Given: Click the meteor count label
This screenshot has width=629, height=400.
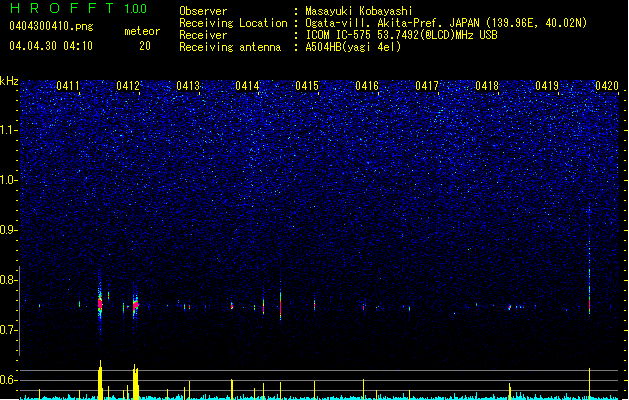Looking at the screenshot, I should 142,31.
